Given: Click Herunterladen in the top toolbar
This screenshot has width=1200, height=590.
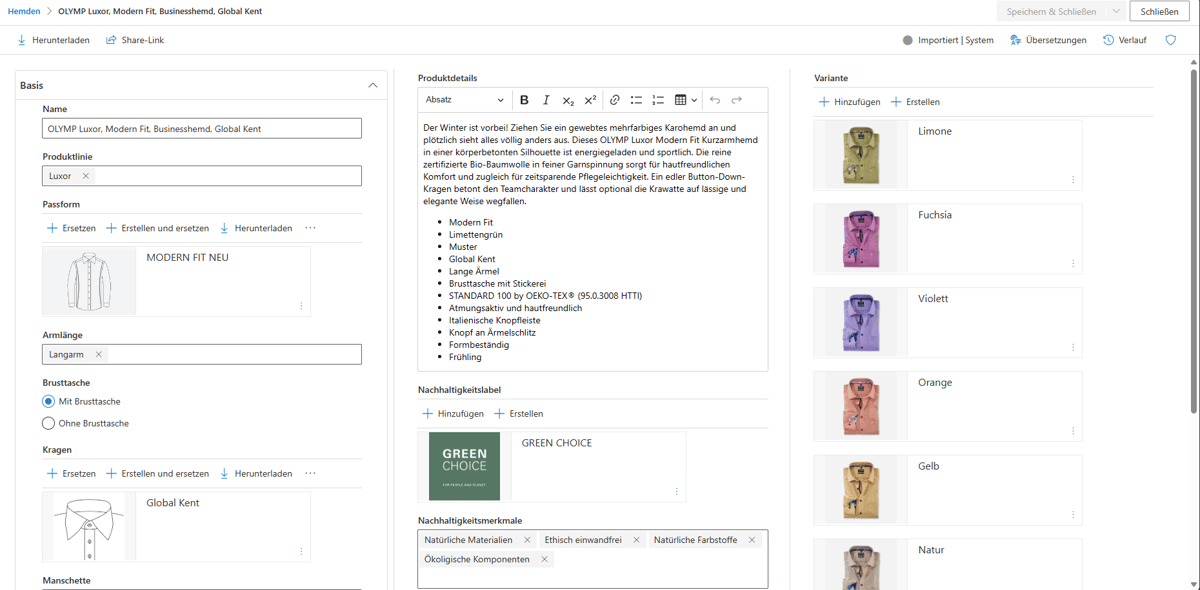Looking at the screenshot, I should coord(54,40).
